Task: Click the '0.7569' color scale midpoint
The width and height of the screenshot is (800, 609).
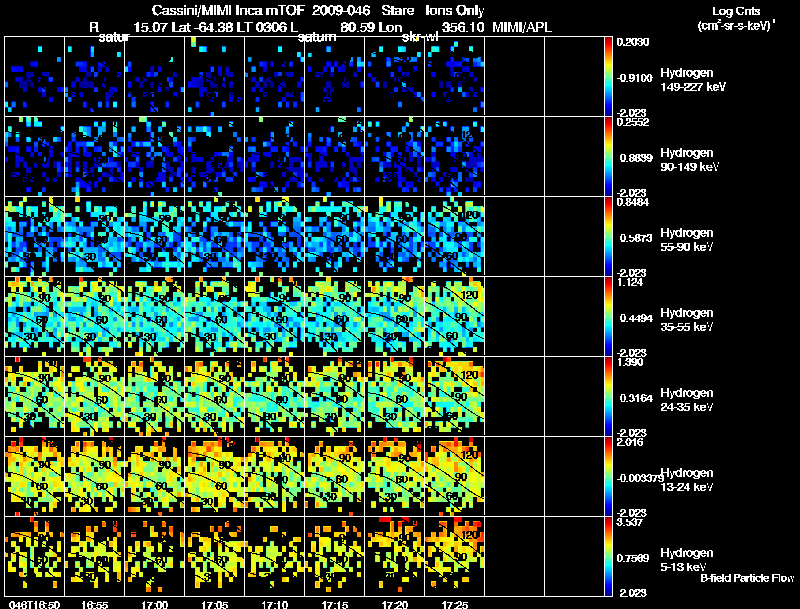Action: coord(634,558)
